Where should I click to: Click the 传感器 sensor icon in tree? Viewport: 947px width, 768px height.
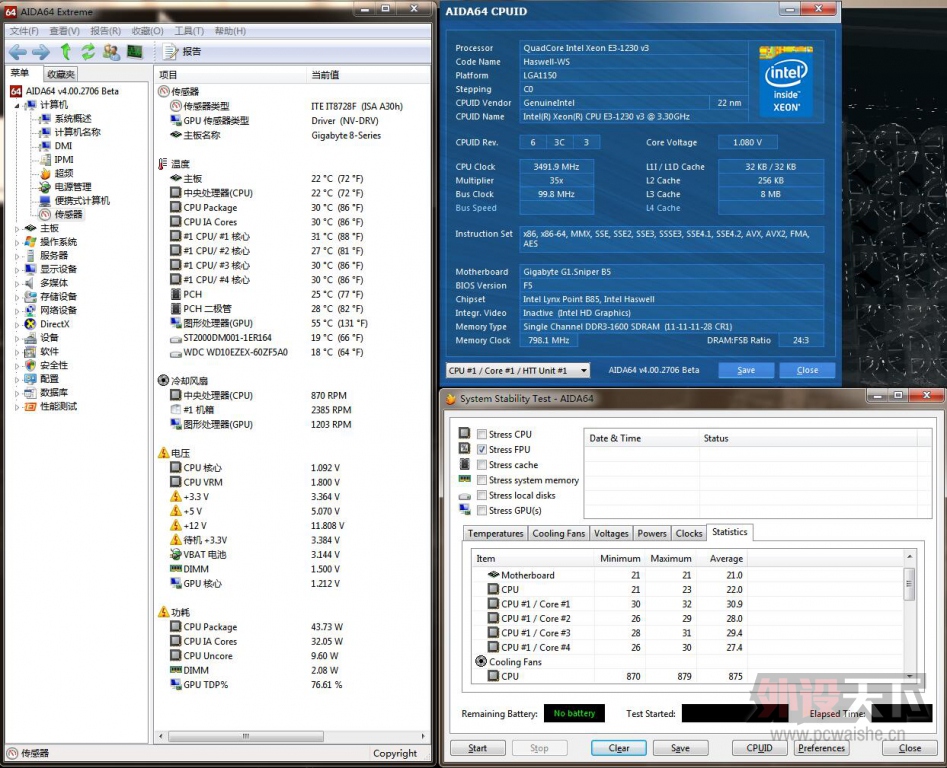pos(45,214)
